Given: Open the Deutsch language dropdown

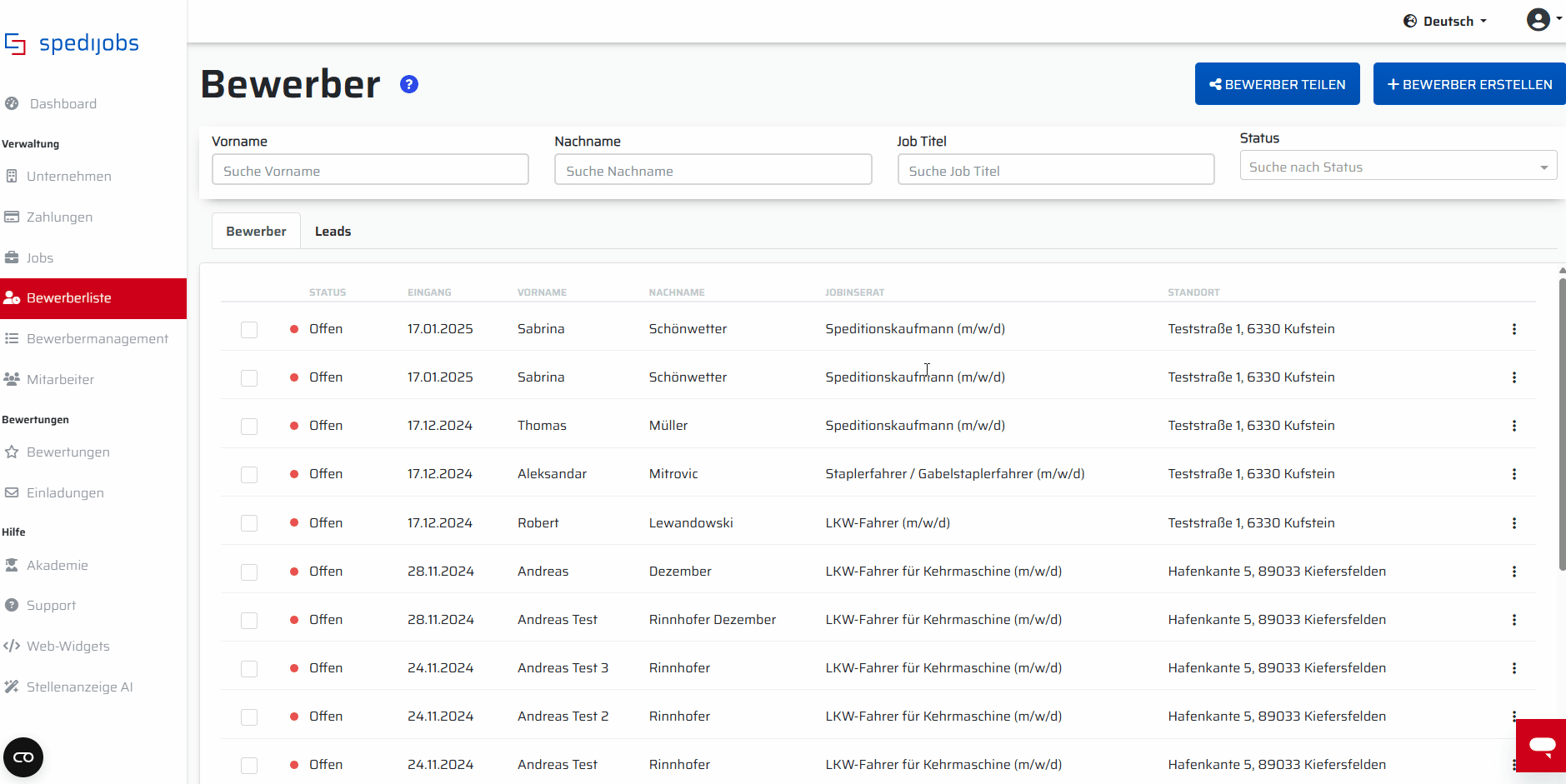Looking at the screenshot, I should pyautogui.click(x=1445, y=21).
